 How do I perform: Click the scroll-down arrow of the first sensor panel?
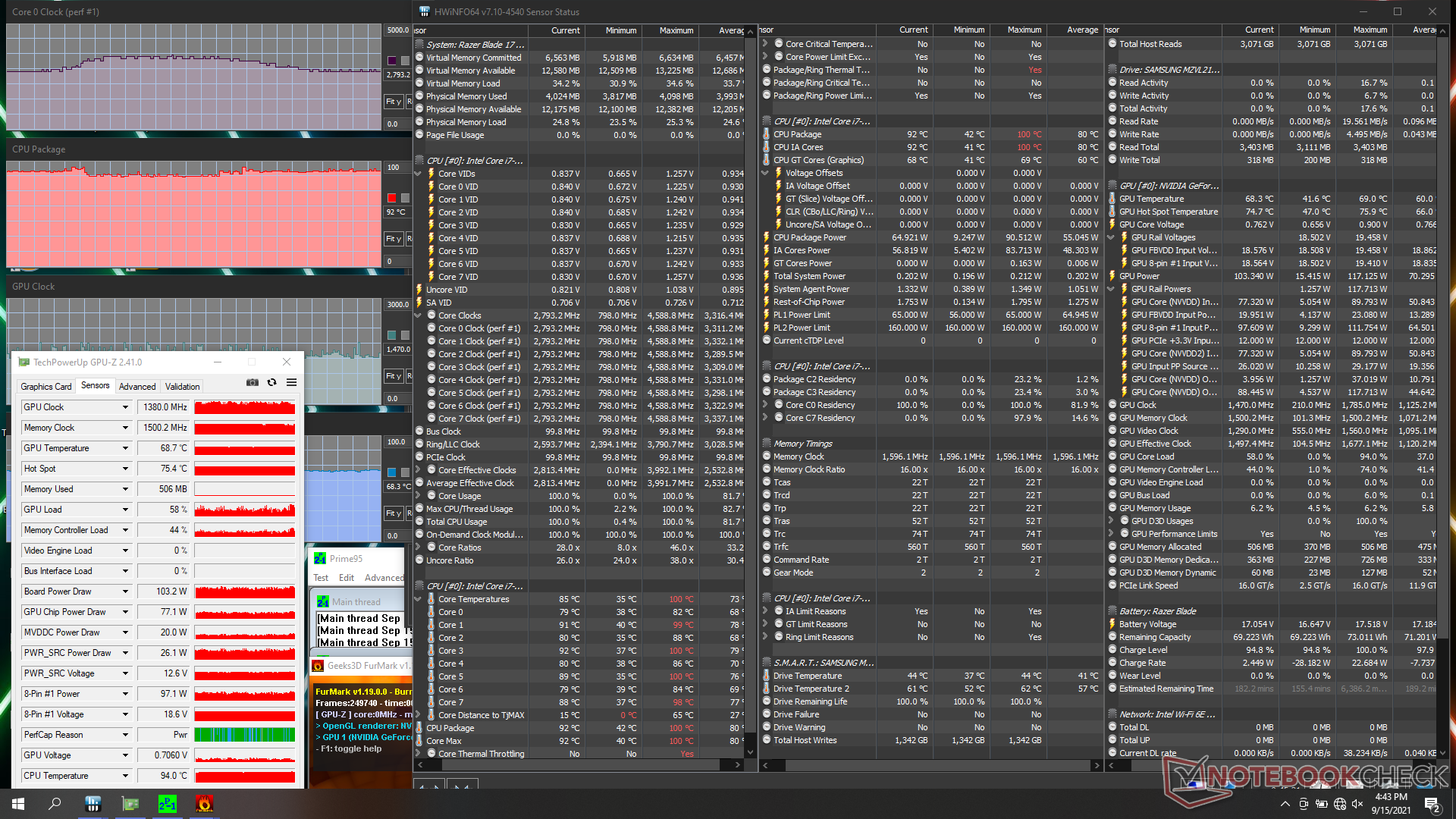coord(750,752)
